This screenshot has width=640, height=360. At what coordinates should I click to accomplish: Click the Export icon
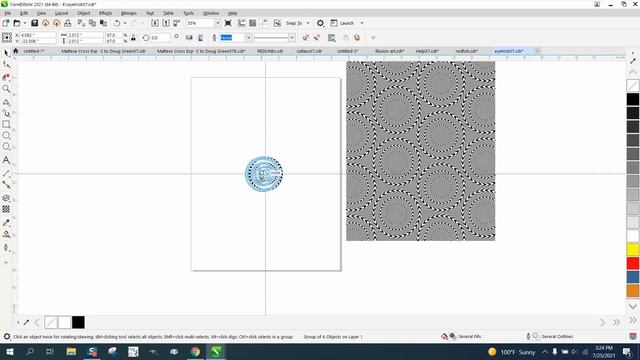click(166, 23)
